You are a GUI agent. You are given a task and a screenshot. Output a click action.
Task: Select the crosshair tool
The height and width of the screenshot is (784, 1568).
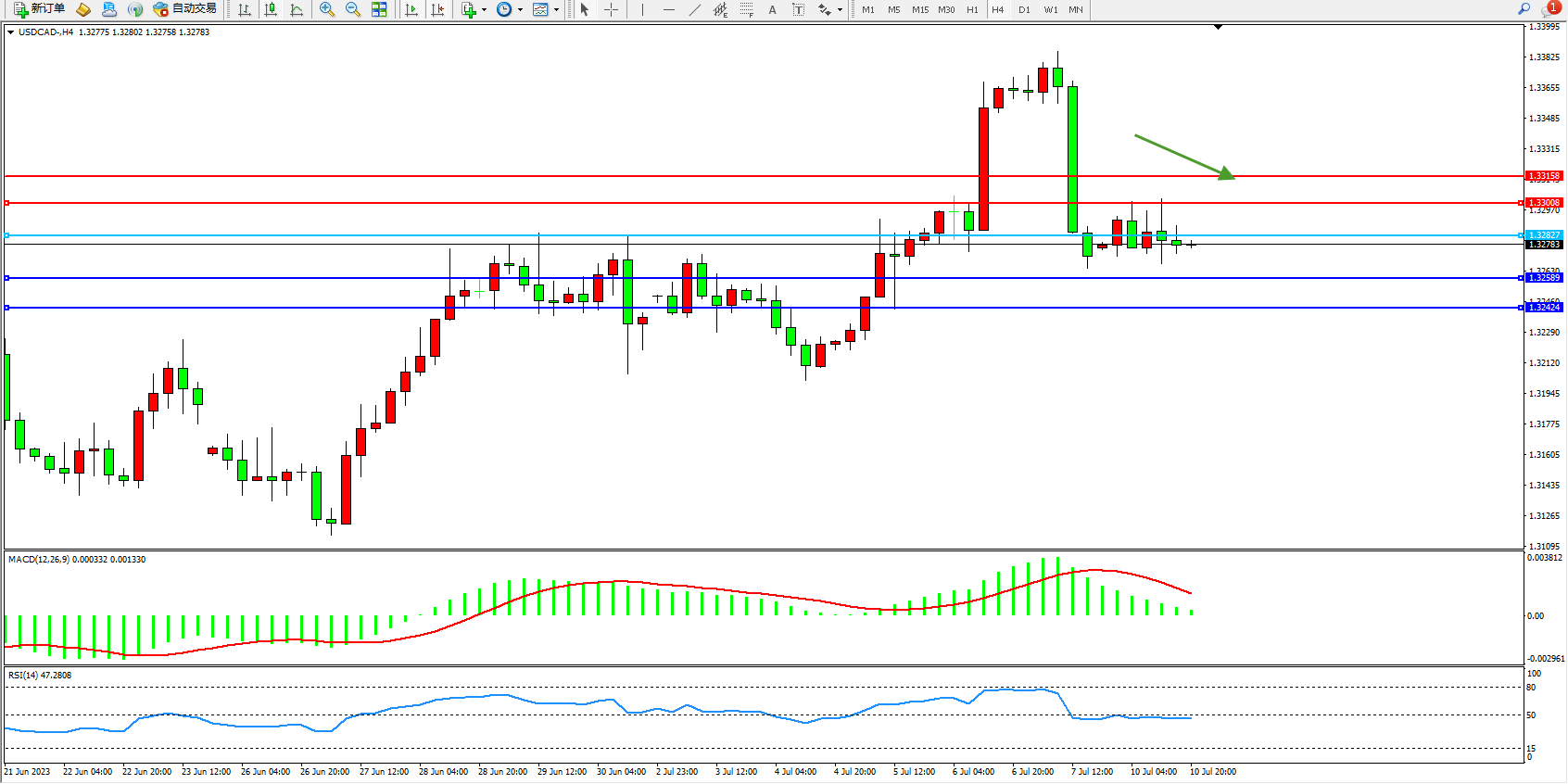(x=612, y=9)
